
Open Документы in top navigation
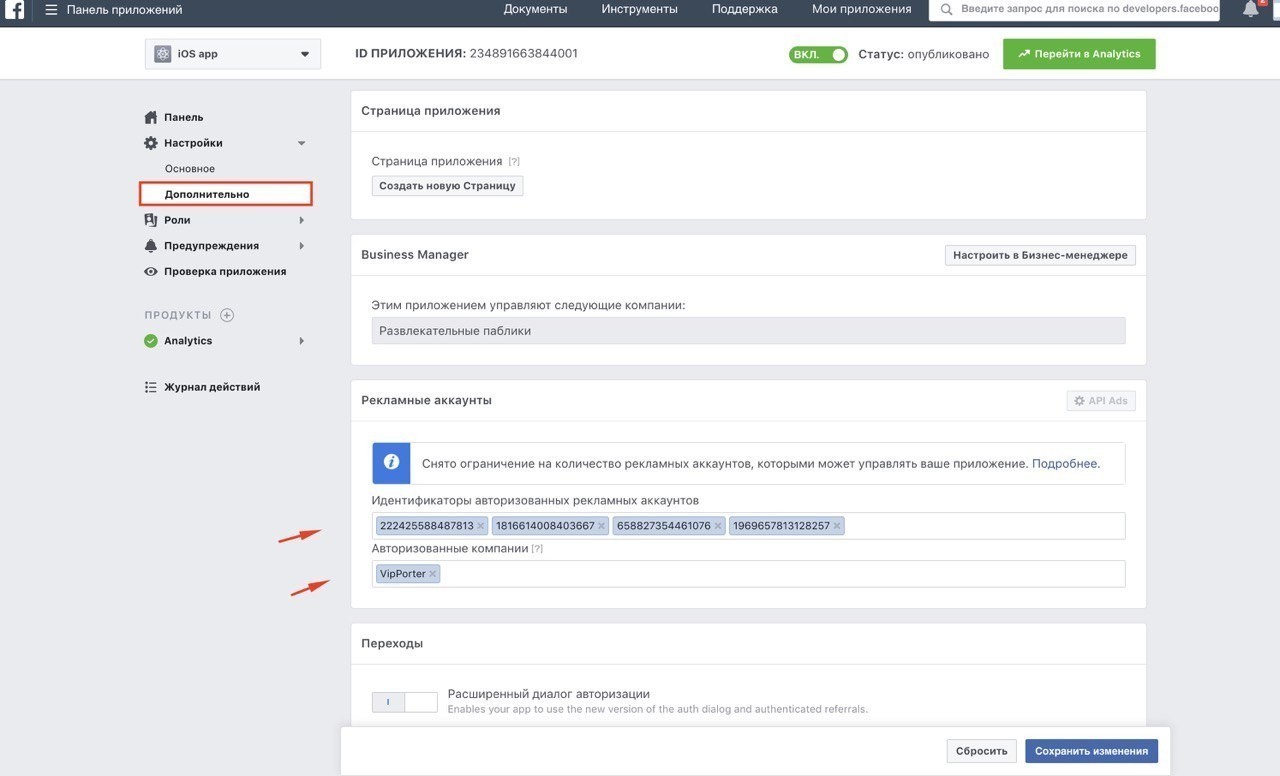coord(535,9)
